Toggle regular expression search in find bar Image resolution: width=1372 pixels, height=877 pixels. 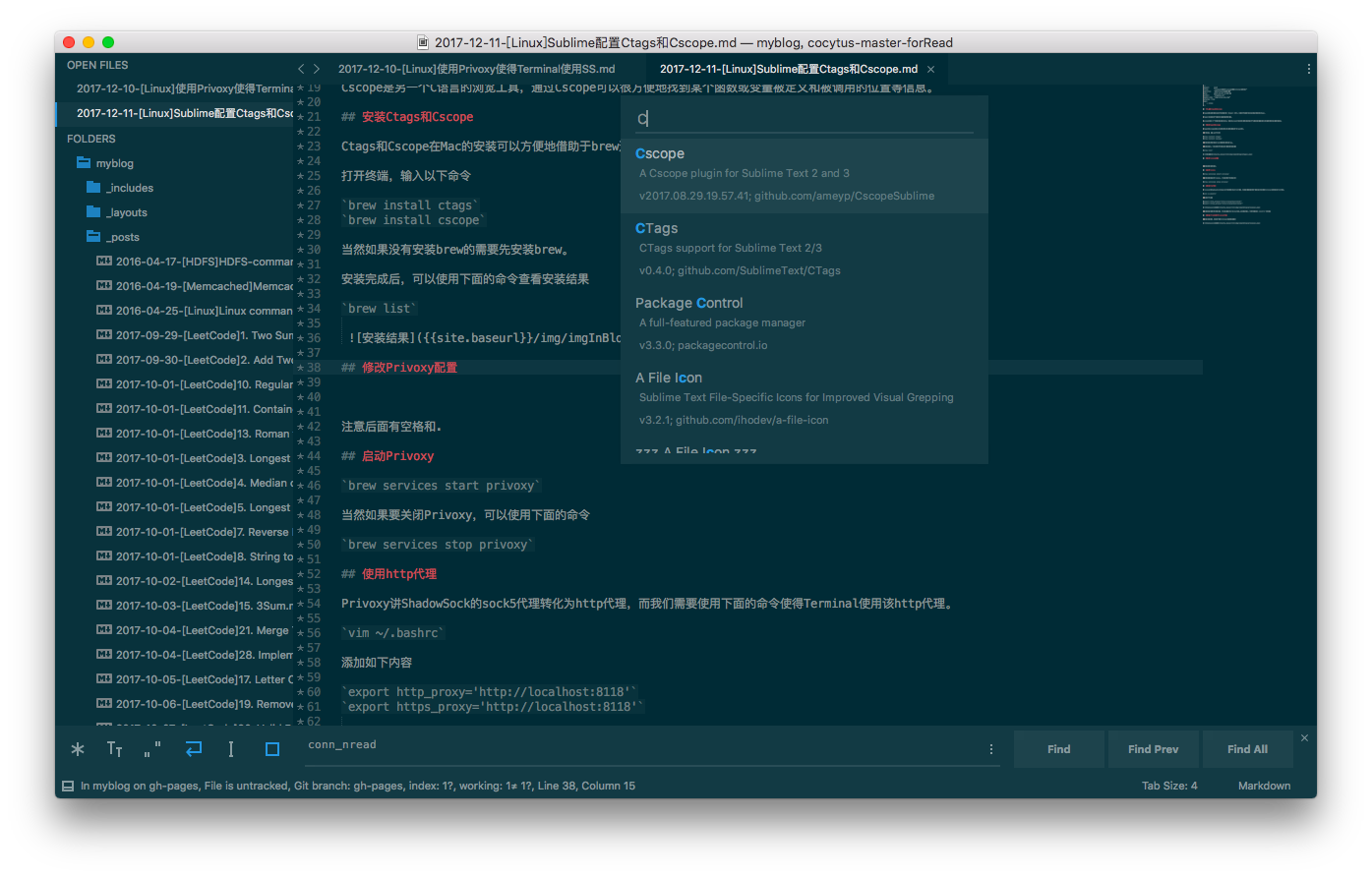pyautogui.click(x=78, y=749)
